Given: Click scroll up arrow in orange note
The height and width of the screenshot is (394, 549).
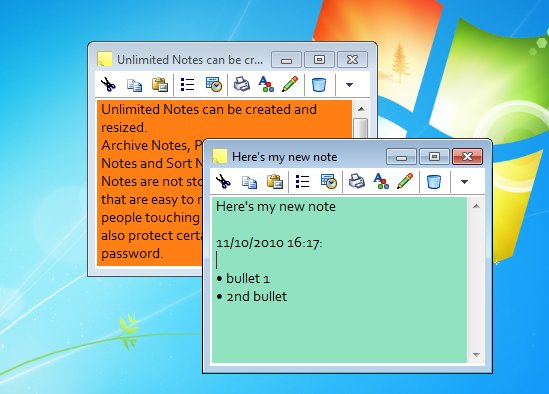Looking at the screenshot, I should point(361,109).
